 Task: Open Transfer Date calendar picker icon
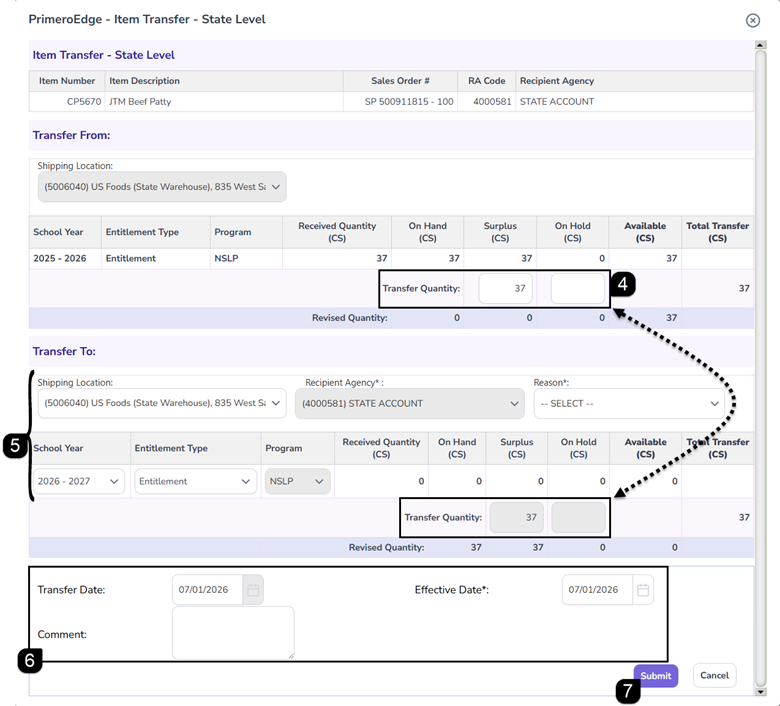253,590
